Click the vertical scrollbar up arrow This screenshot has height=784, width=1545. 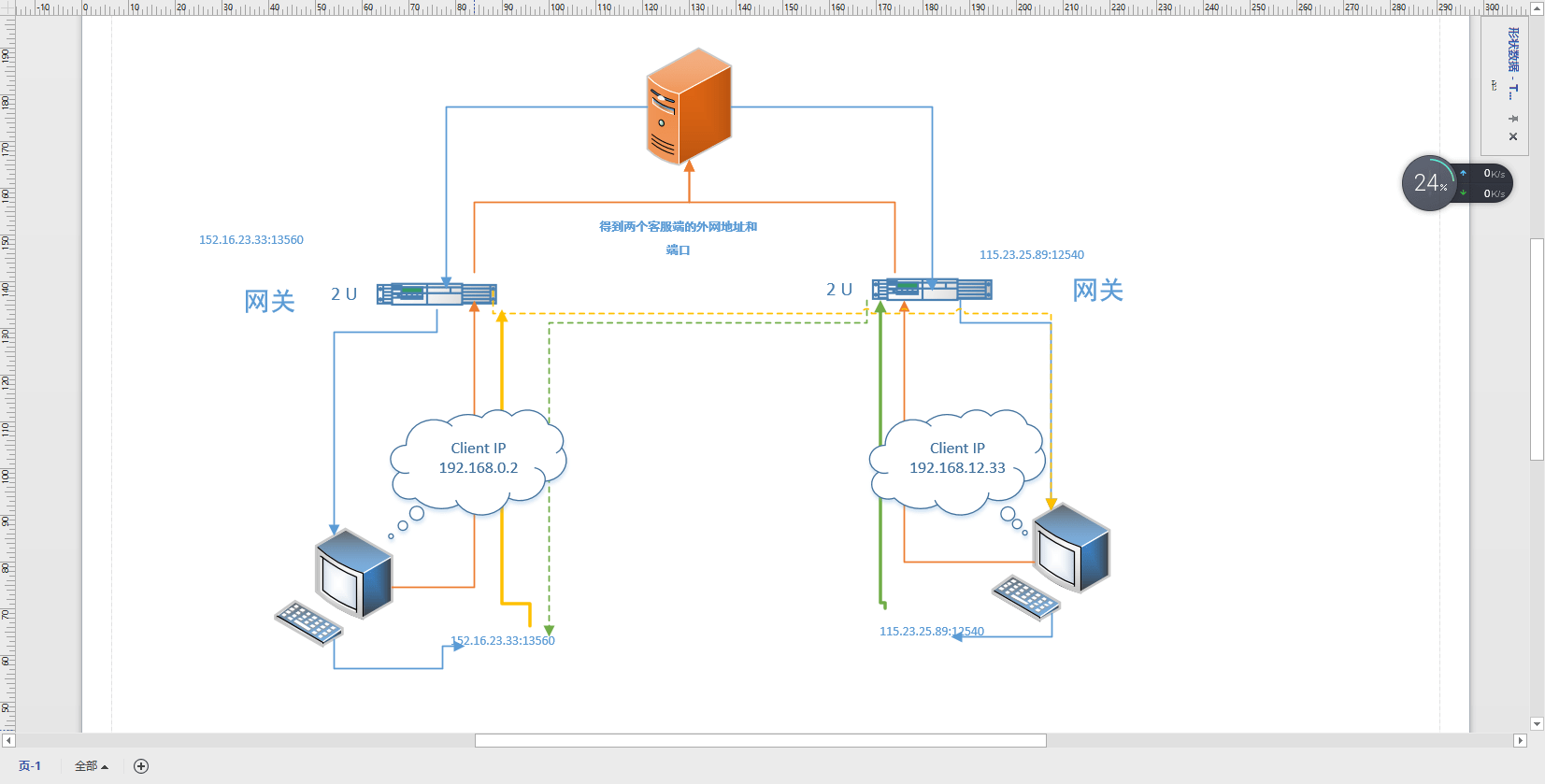coord(1538,8)
